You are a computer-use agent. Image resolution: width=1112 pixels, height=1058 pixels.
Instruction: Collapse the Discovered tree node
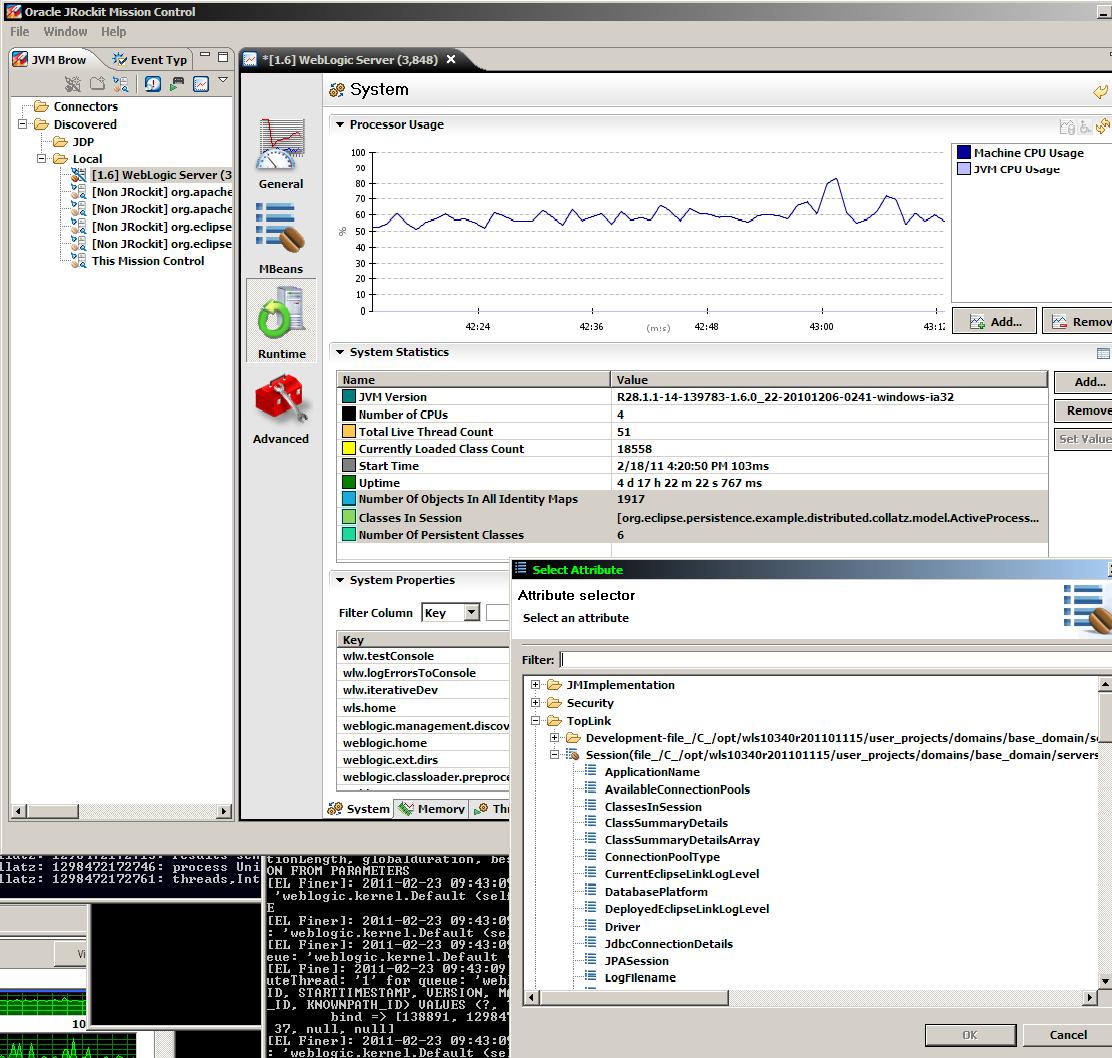[x=23, y=124]
